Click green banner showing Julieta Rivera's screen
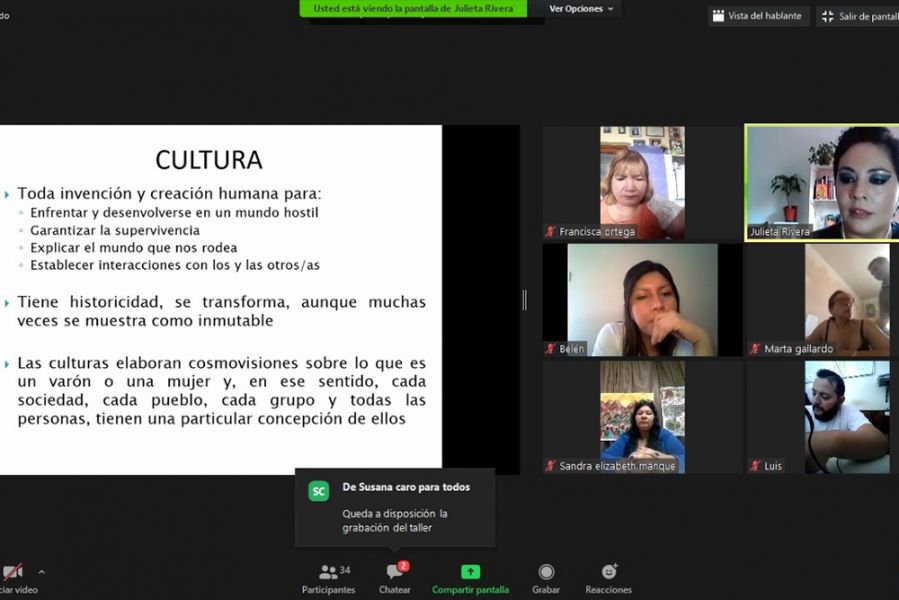The height and width of the screenshot is (600, 899). (413, 9)
